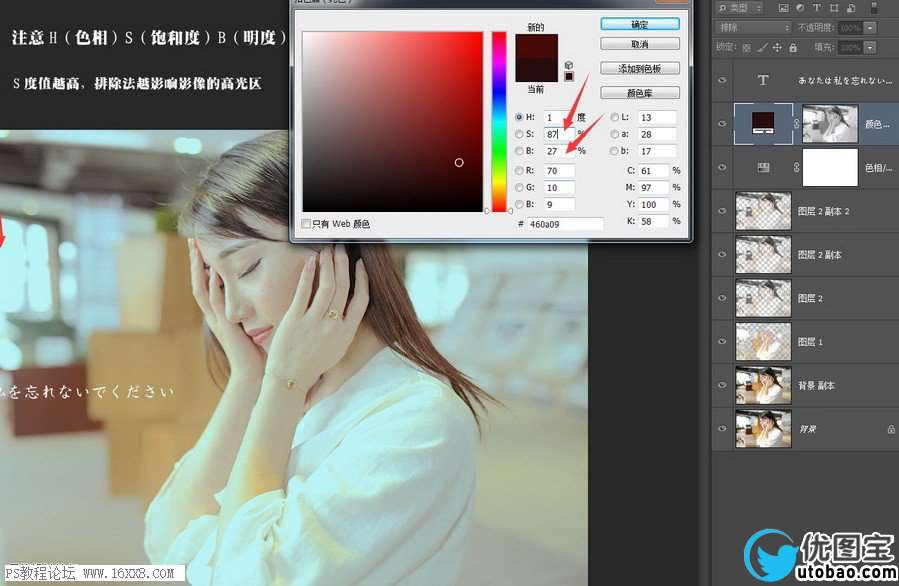Open the opacity 不透明度 dropdown arrow
Screen dimensions: 899x586
click(869, 28)
